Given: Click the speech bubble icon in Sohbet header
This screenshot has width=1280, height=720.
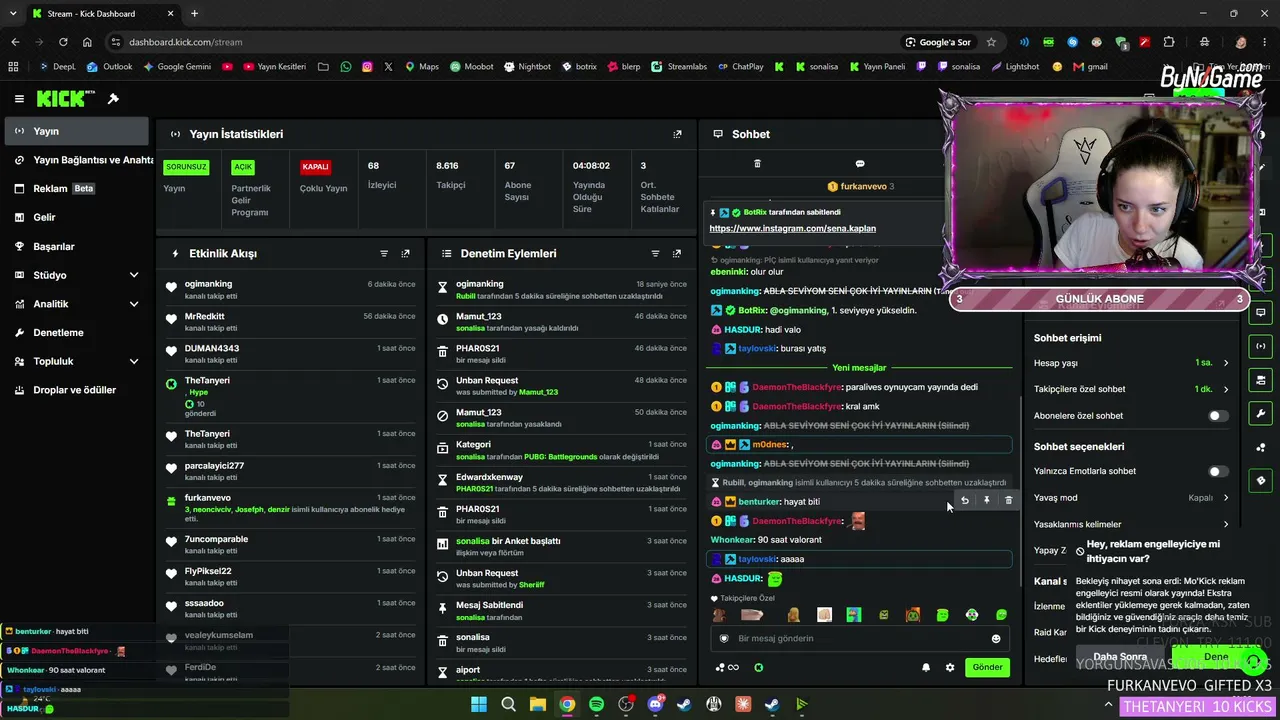Looking at the screenshot, I should (860, 164).
